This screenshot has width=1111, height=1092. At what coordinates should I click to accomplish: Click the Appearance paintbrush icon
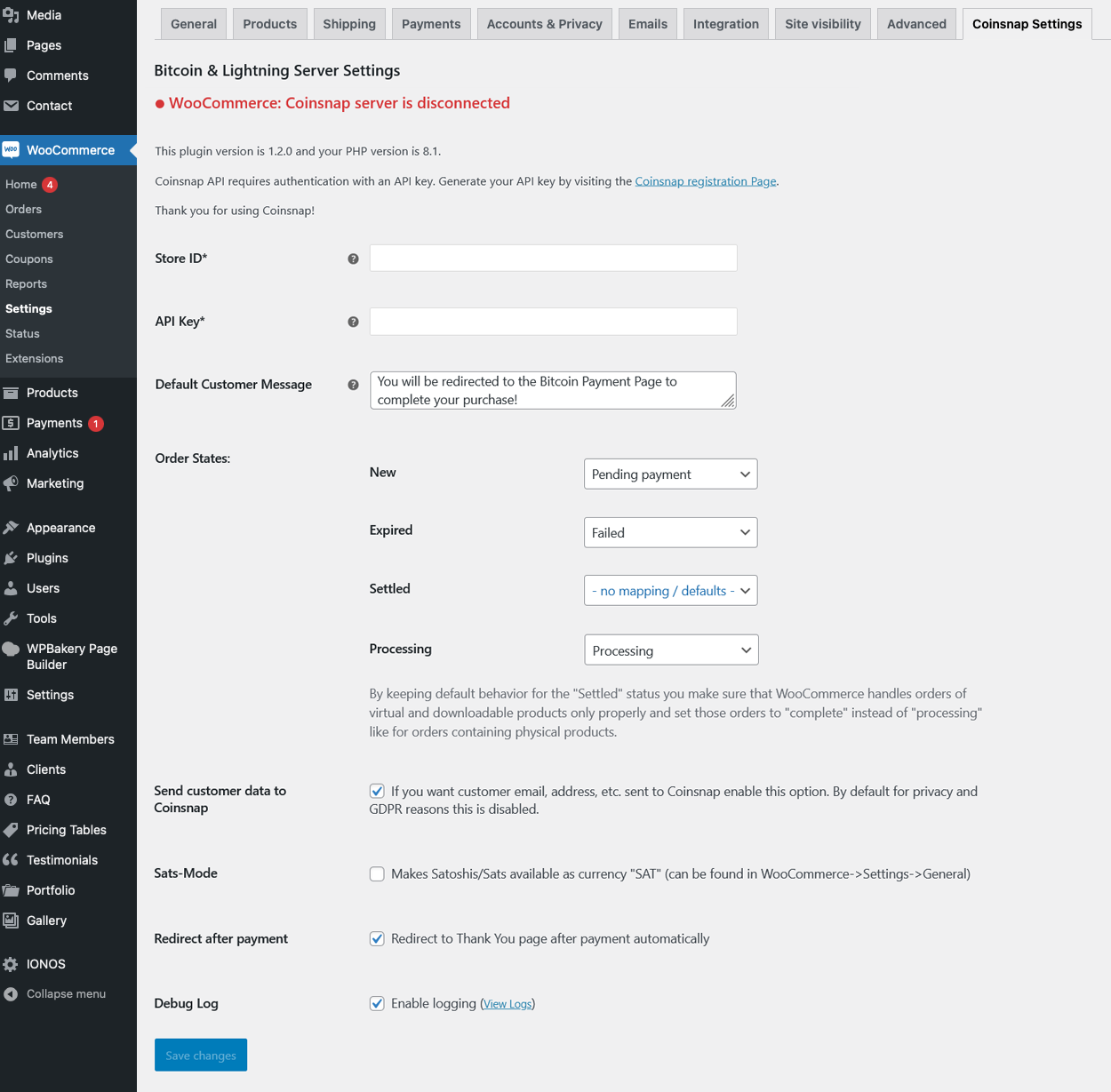[11, 528]
